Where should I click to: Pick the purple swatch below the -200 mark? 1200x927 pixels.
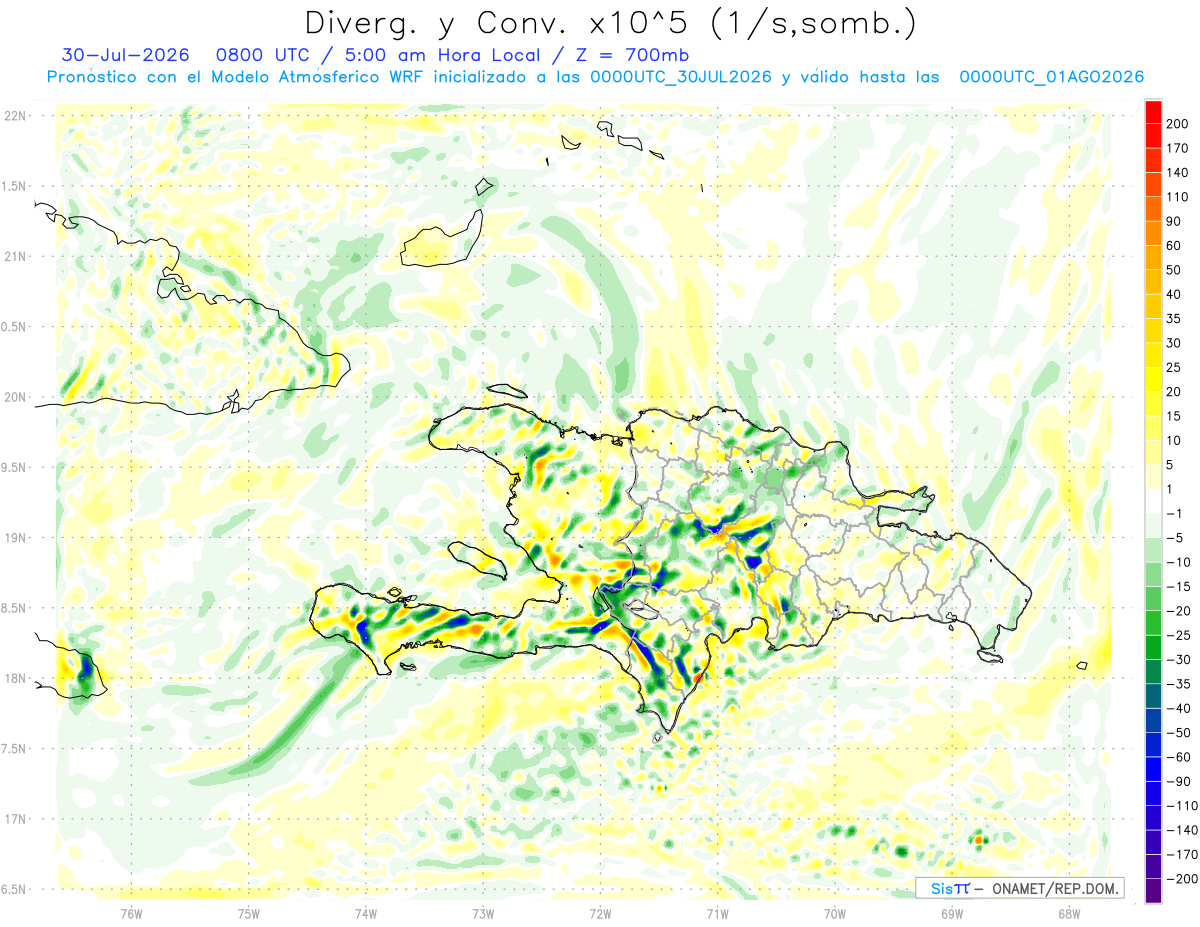1153,890
